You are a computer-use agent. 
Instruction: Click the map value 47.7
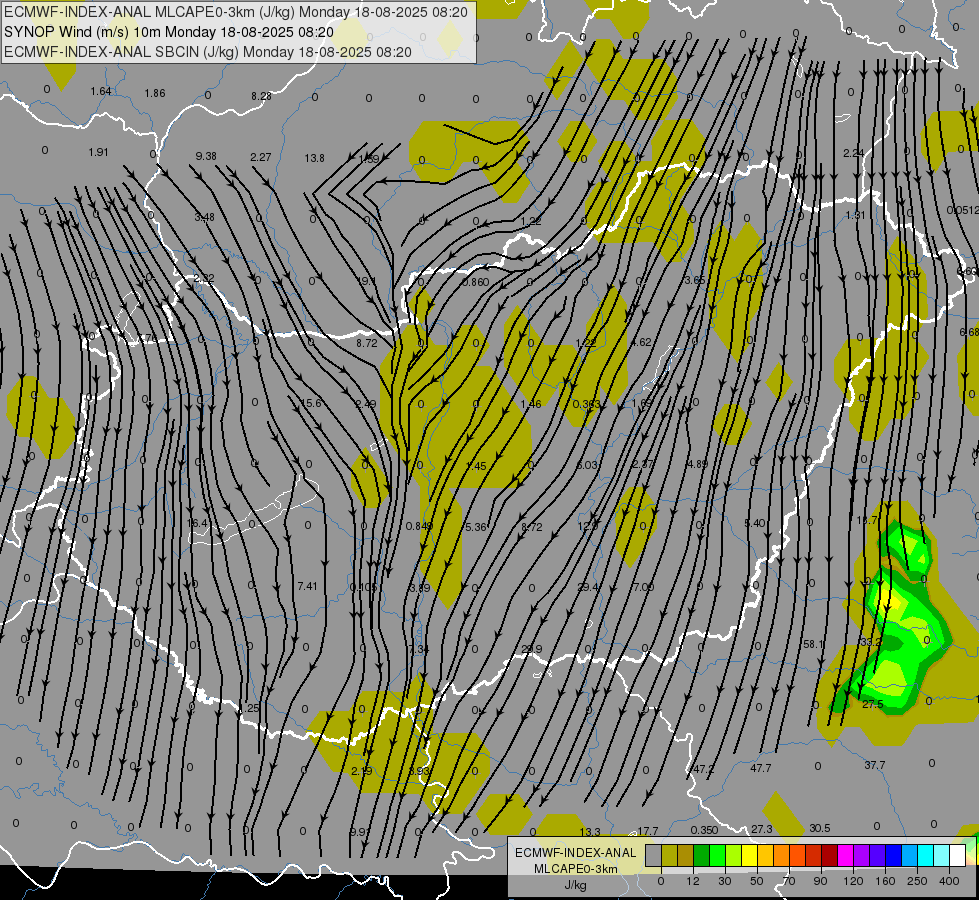760,768
